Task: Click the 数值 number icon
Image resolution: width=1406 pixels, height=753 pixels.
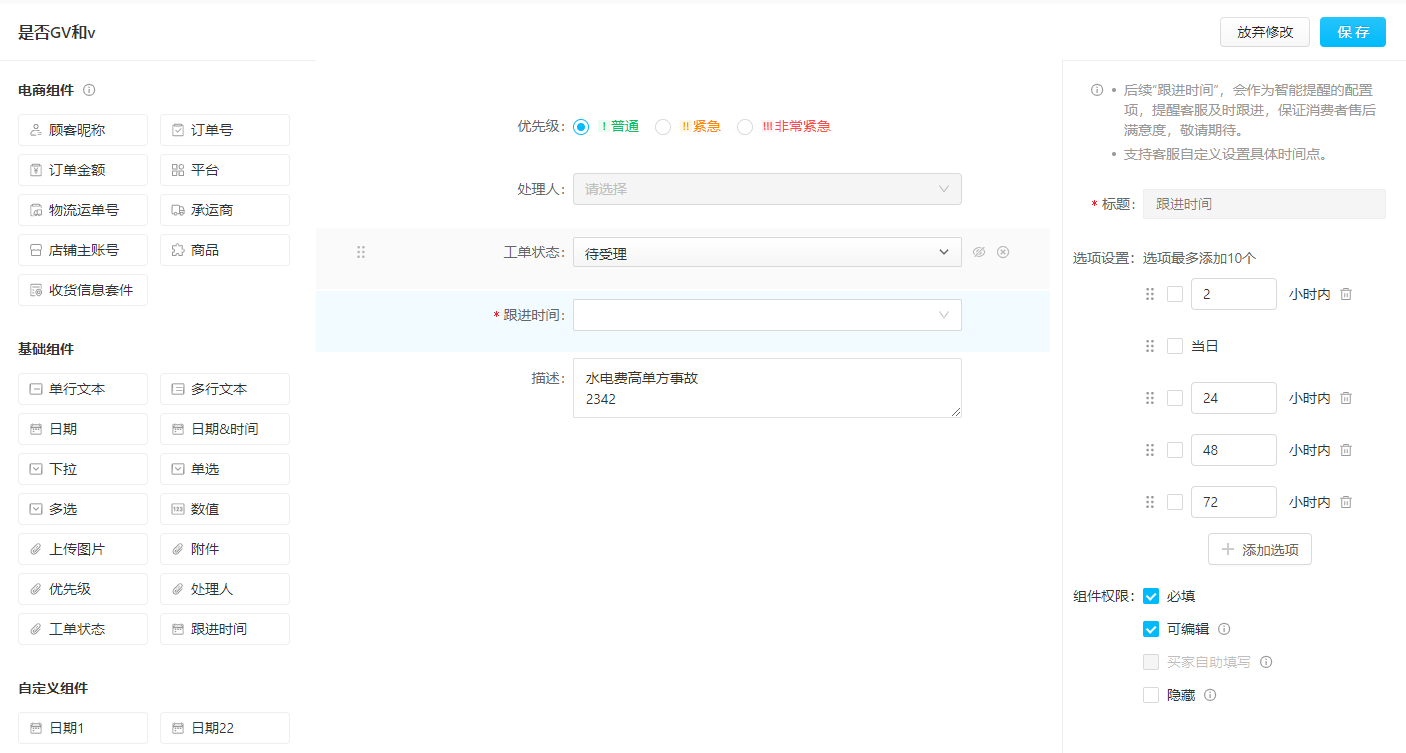Action: pyautogui.click(x=178, y=509)
